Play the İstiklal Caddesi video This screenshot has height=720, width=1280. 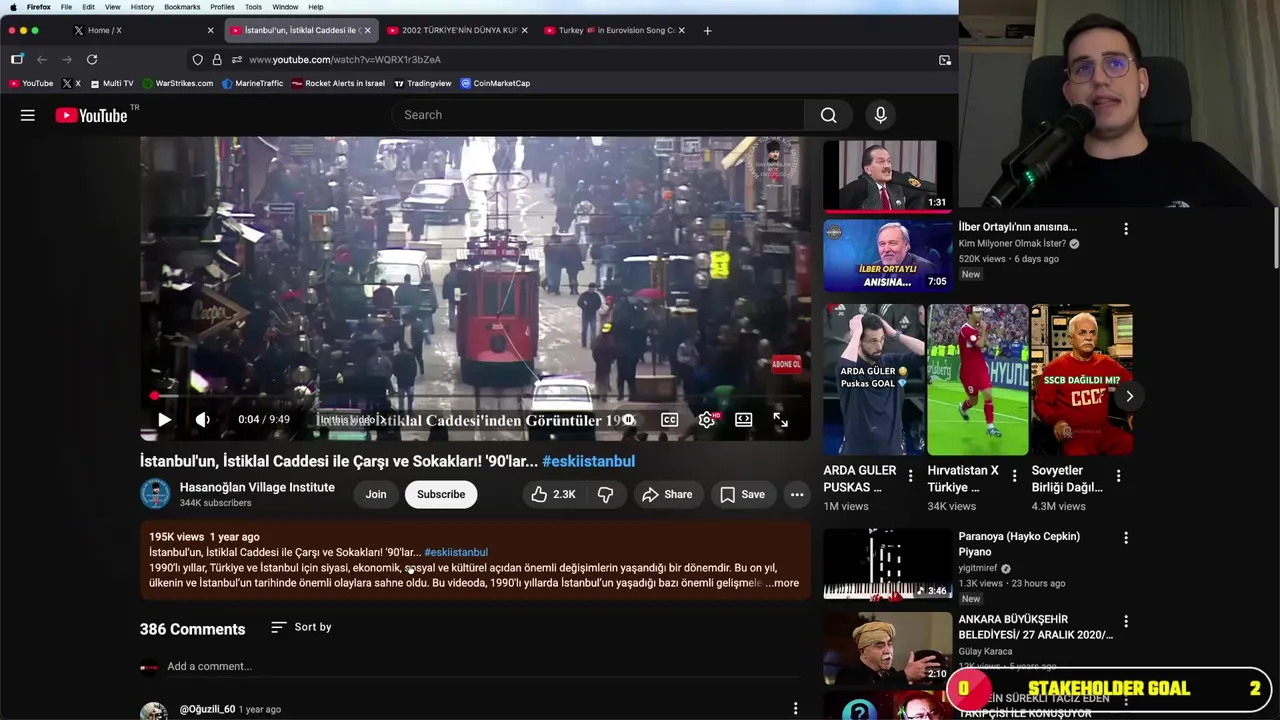[x=164, y=420]
